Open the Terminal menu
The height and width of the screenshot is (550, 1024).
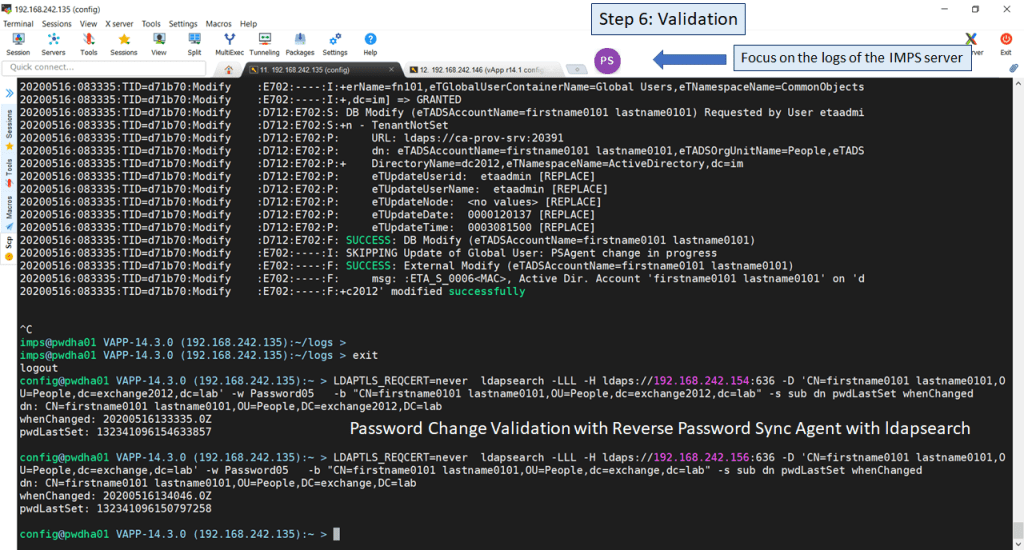[18, 23]
